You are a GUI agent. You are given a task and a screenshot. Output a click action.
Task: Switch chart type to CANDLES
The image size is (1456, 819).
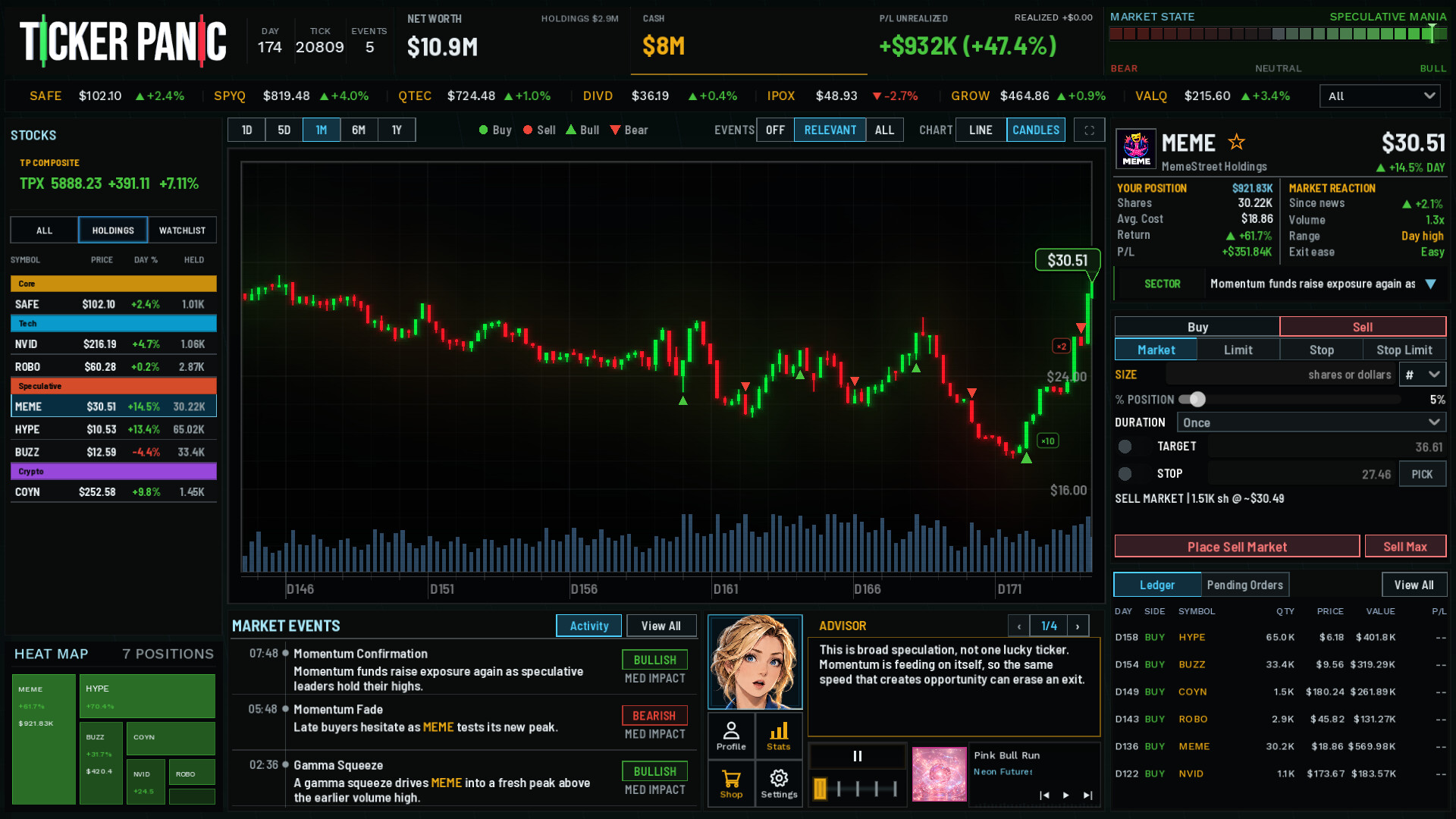[x=1036, y=130]
